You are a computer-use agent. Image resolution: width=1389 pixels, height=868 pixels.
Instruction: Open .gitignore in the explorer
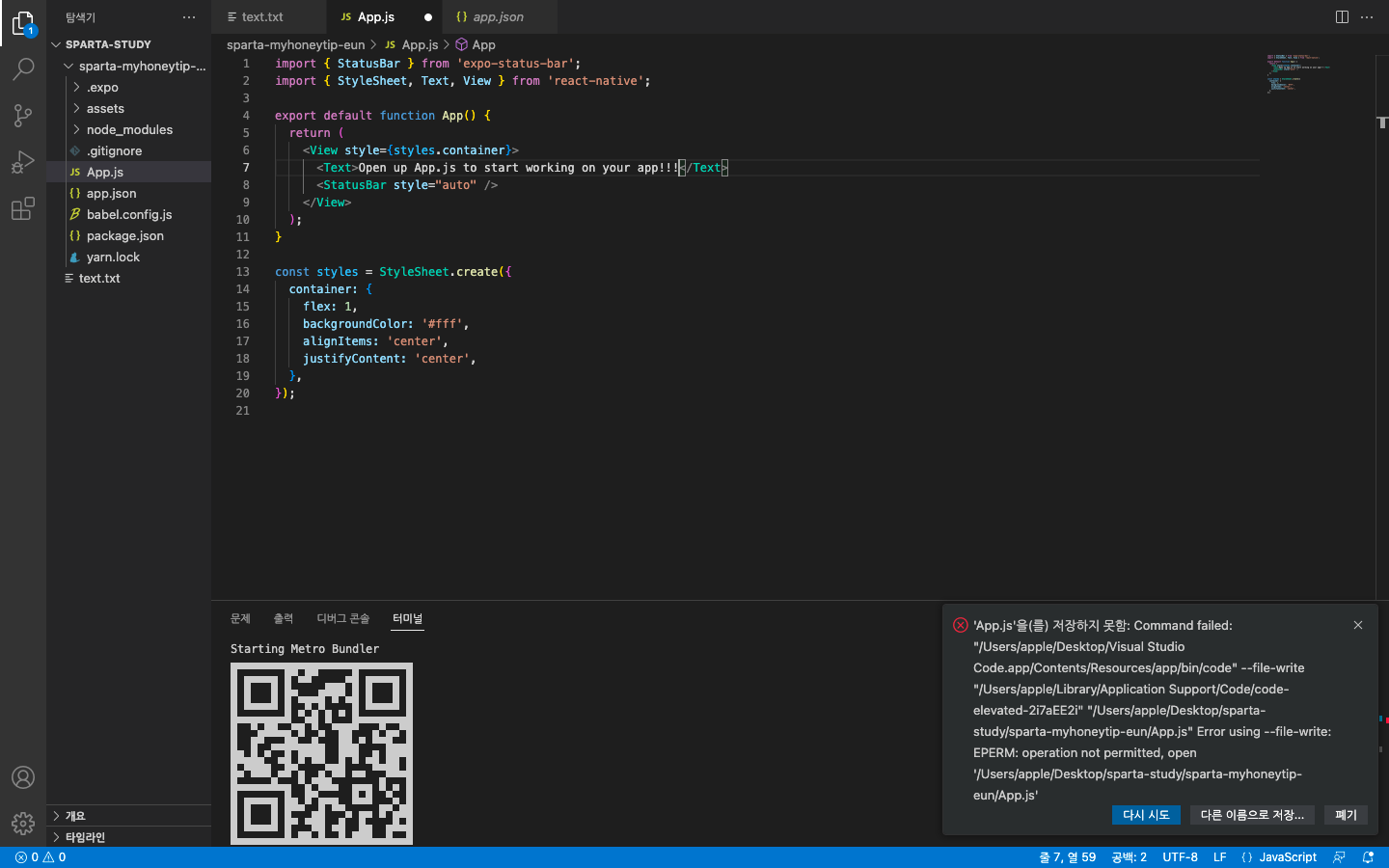(129, 150)
